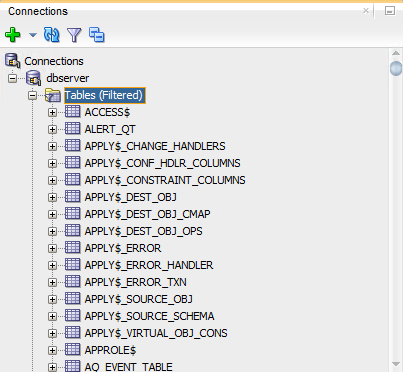
Task: Expand the APPROLE$ table
Action: tap(52, 350)
